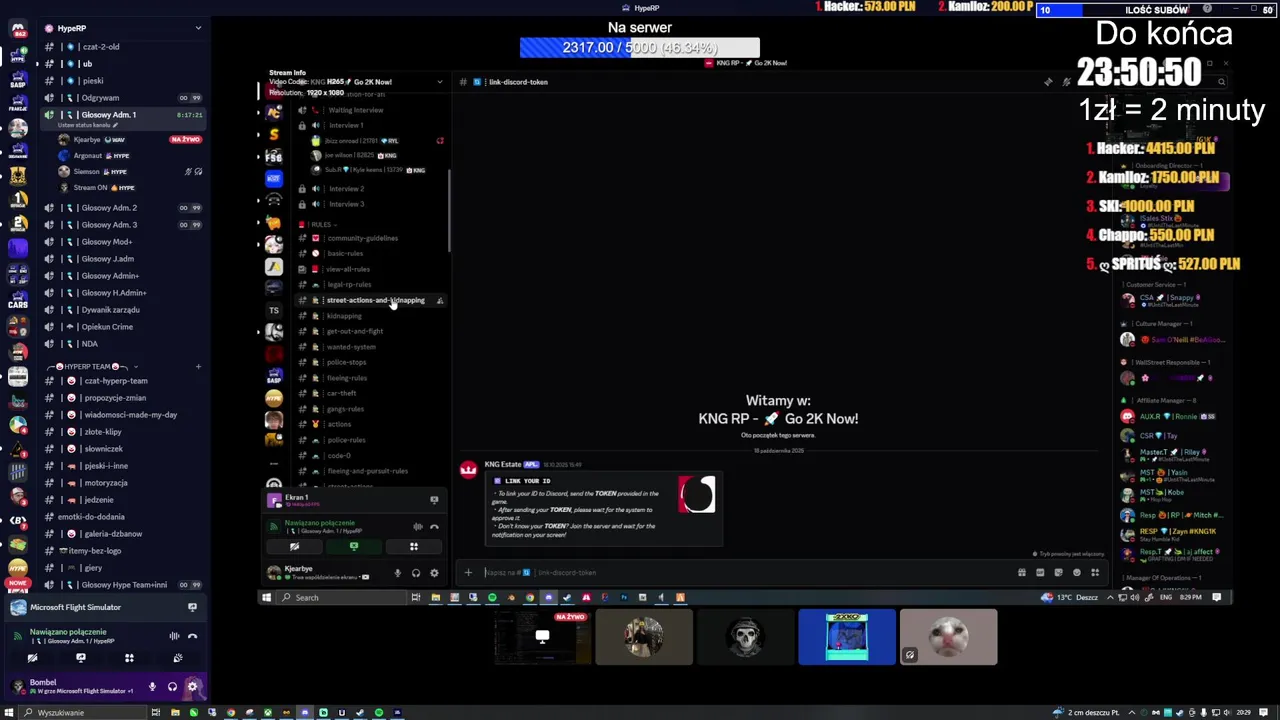The height and width of the screenshot is (720, 1280).
Task: Toggle headphones deafen for Bombel
Action: pyautogui.click(x=172, y=687)
